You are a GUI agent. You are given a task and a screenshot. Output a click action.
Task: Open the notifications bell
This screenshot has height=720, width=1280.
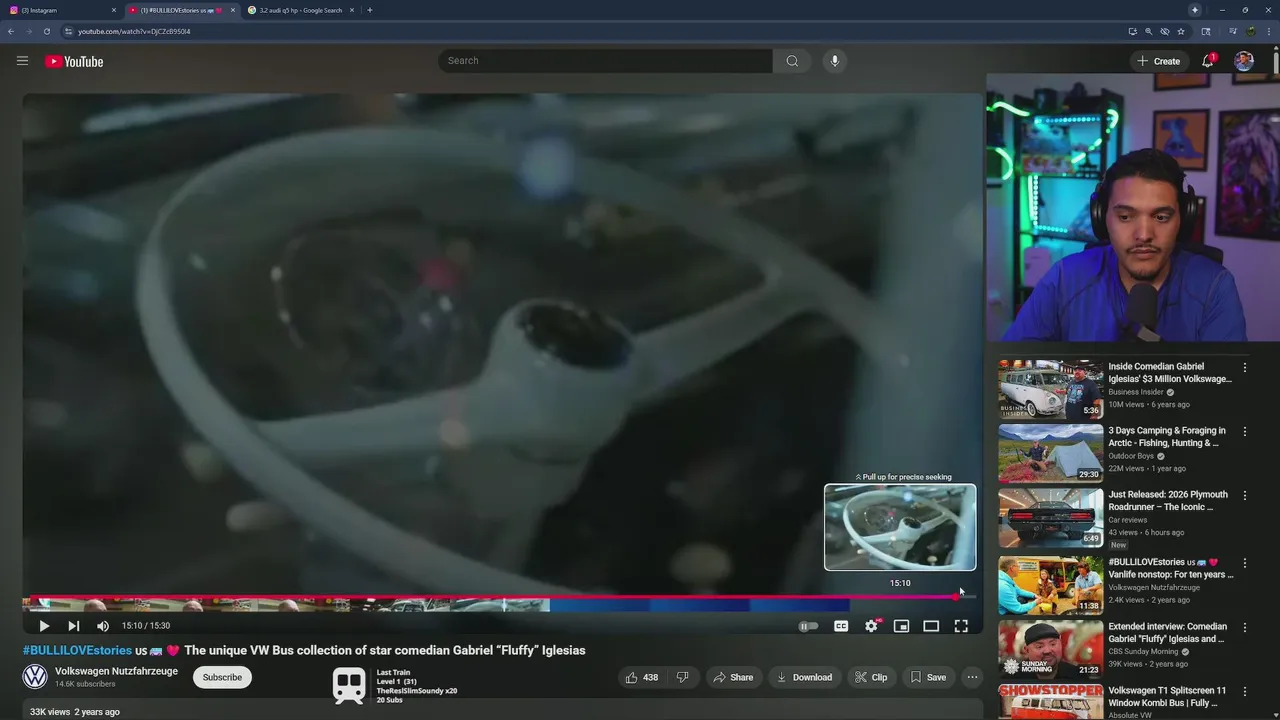(1209, 61)
